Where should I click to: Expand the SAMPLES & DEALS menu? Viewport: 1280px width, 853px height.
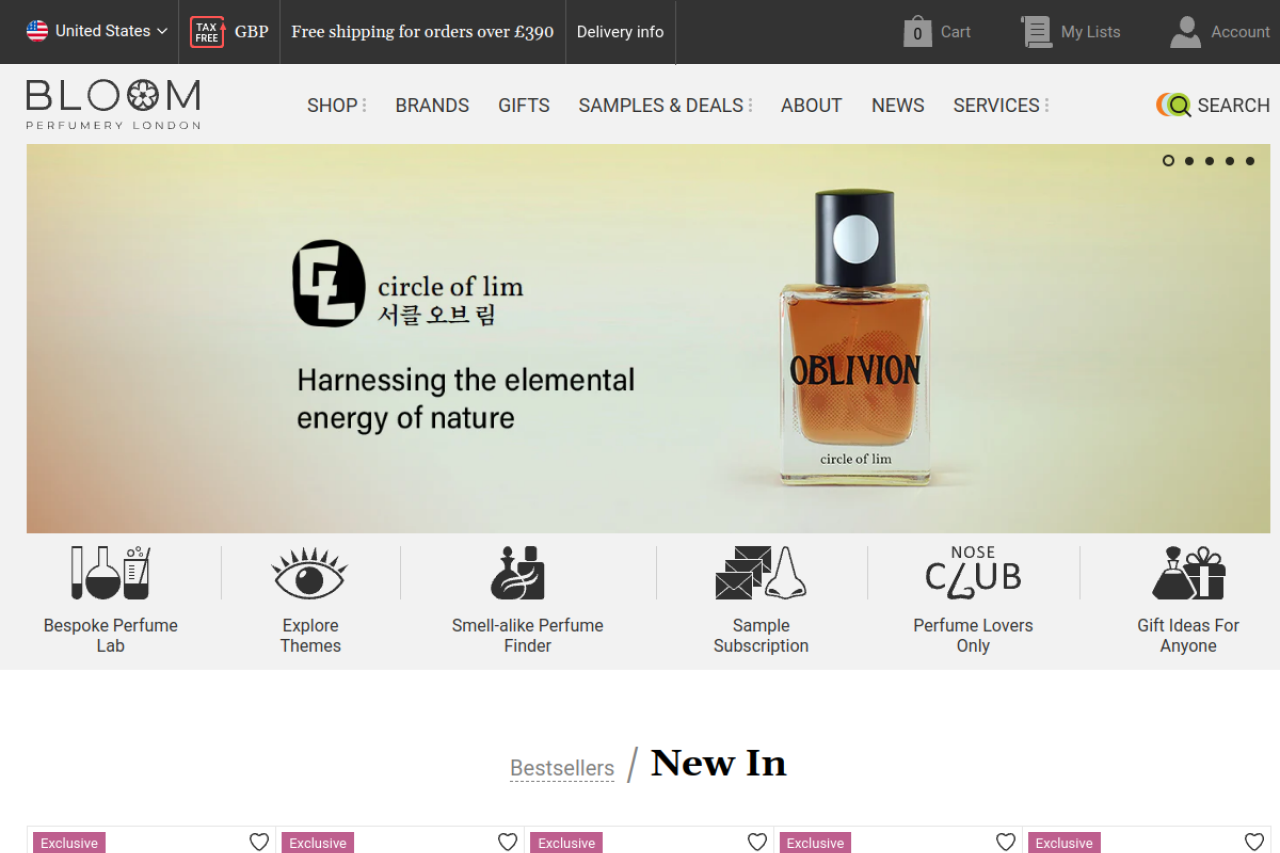(x=665, y=105)
